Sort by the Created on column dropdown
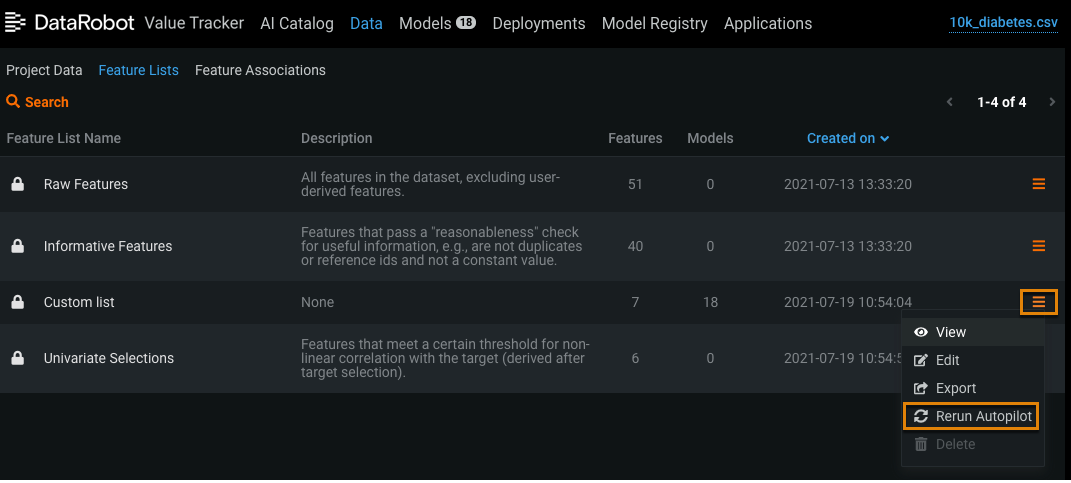This screenshot has width=1071, height=483. tap(848, 138)
